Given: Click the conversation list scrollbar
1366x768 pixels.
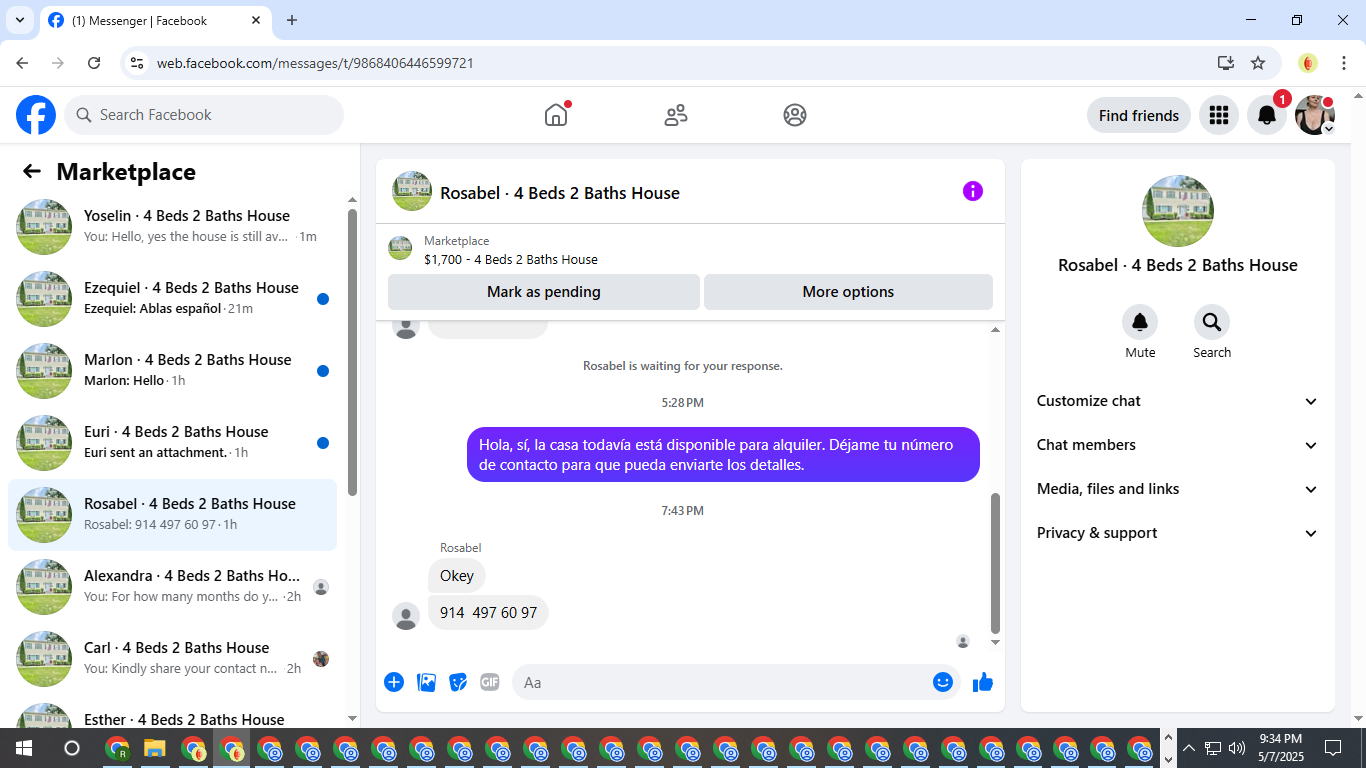Looking at the screenshot, I should point(352,352).
